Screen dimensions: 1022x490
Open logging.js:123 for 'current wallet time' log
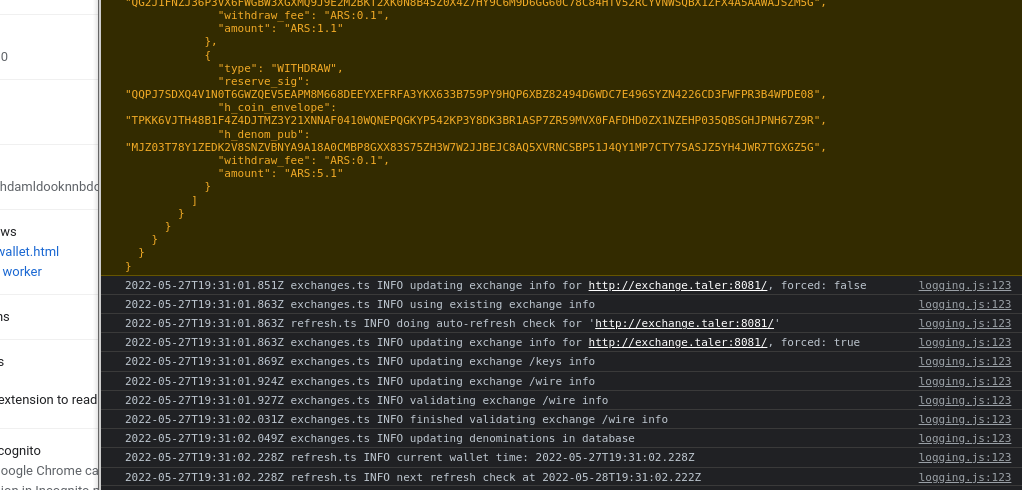964,457
